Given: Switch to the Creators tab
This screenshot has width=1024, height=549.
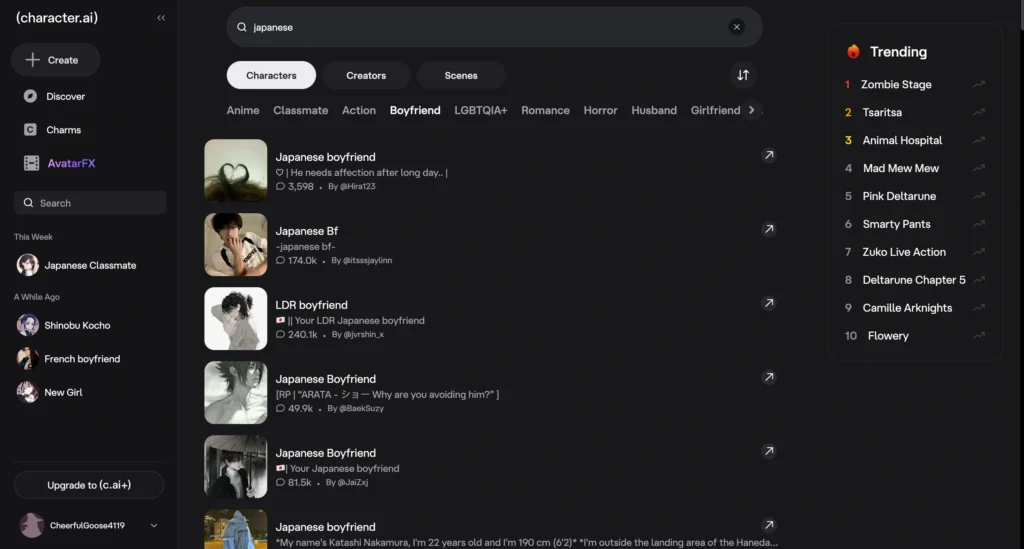Looking at the screenshot, I should pyautogui.click(x=366, y=75).
